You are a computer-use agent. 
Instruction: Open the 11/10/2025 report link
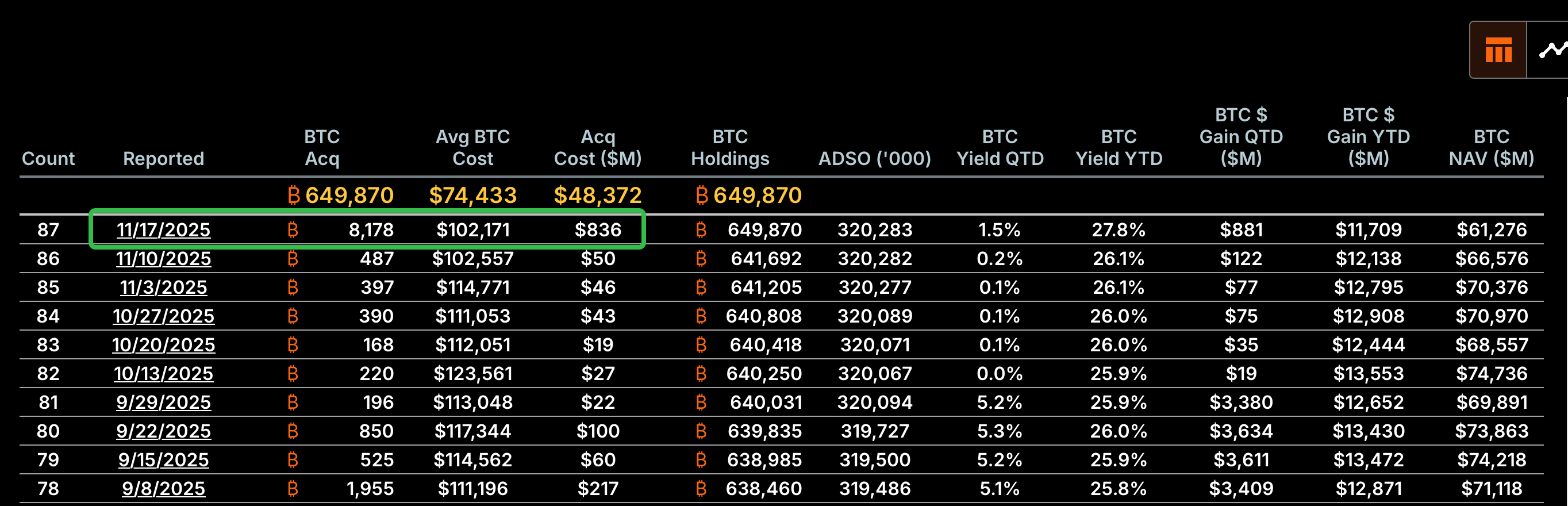tap(163, 259)
